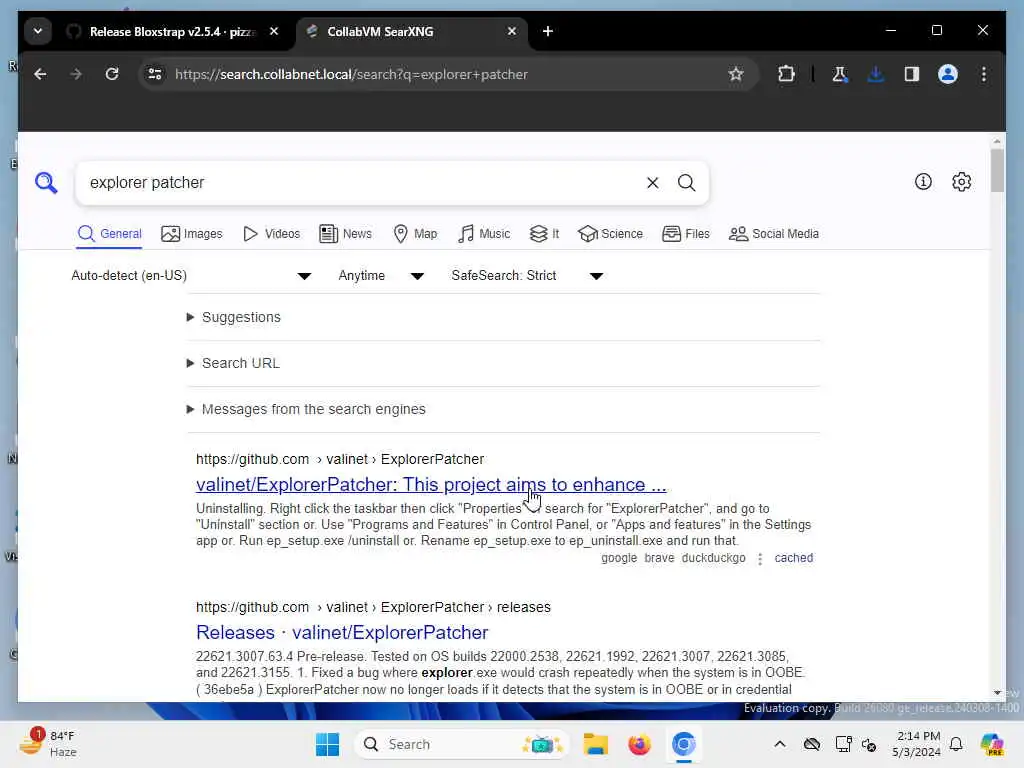The image size is (1024, 768).
Task: Select the Music search category
Action: coord(483,234)
